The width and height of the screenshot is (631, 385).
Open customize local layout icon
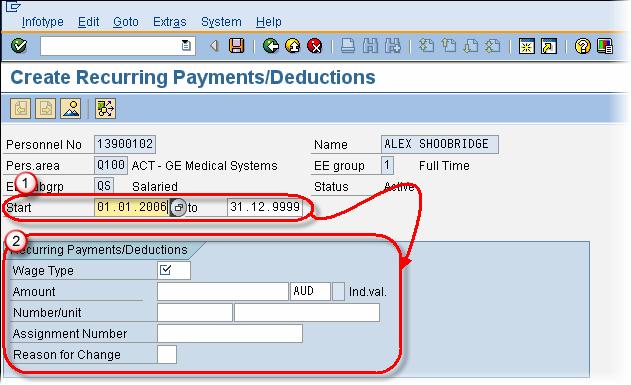pos(605,46)
